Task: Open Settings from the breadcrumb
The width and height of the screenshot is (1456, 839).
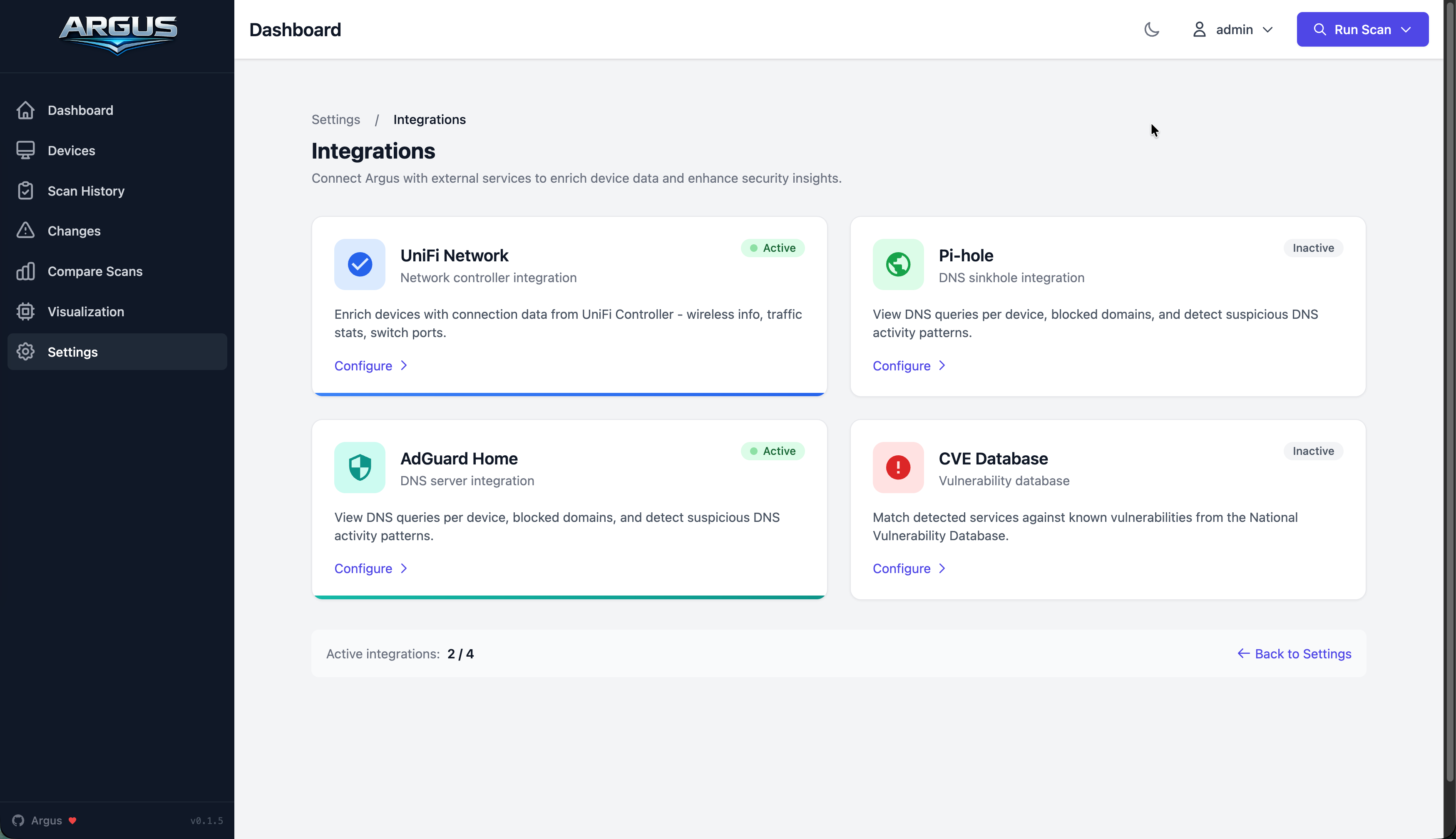Action: [336, 119]
